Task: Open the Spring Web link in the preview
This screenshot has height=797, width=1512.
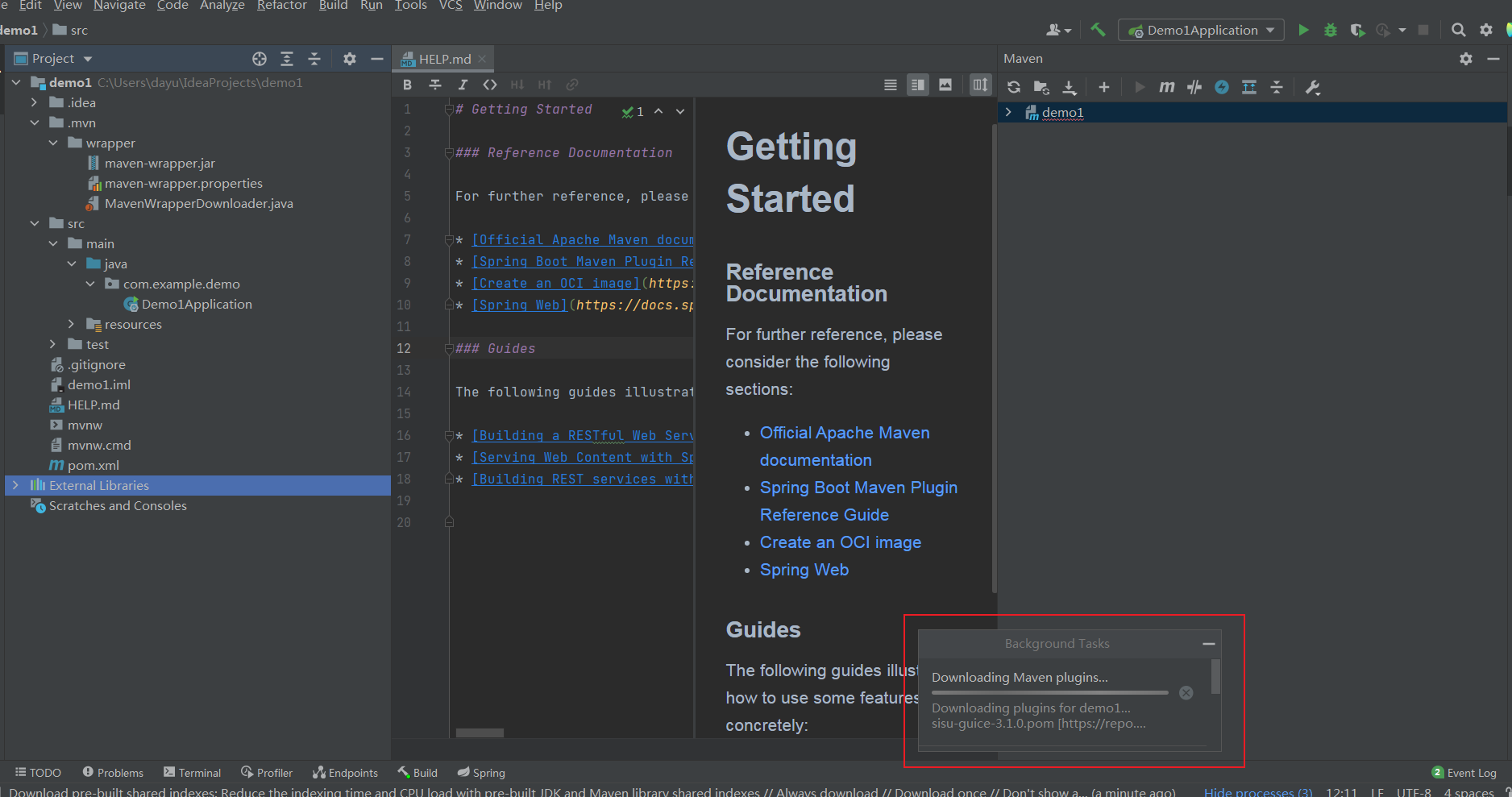Action: pos(804,570)
